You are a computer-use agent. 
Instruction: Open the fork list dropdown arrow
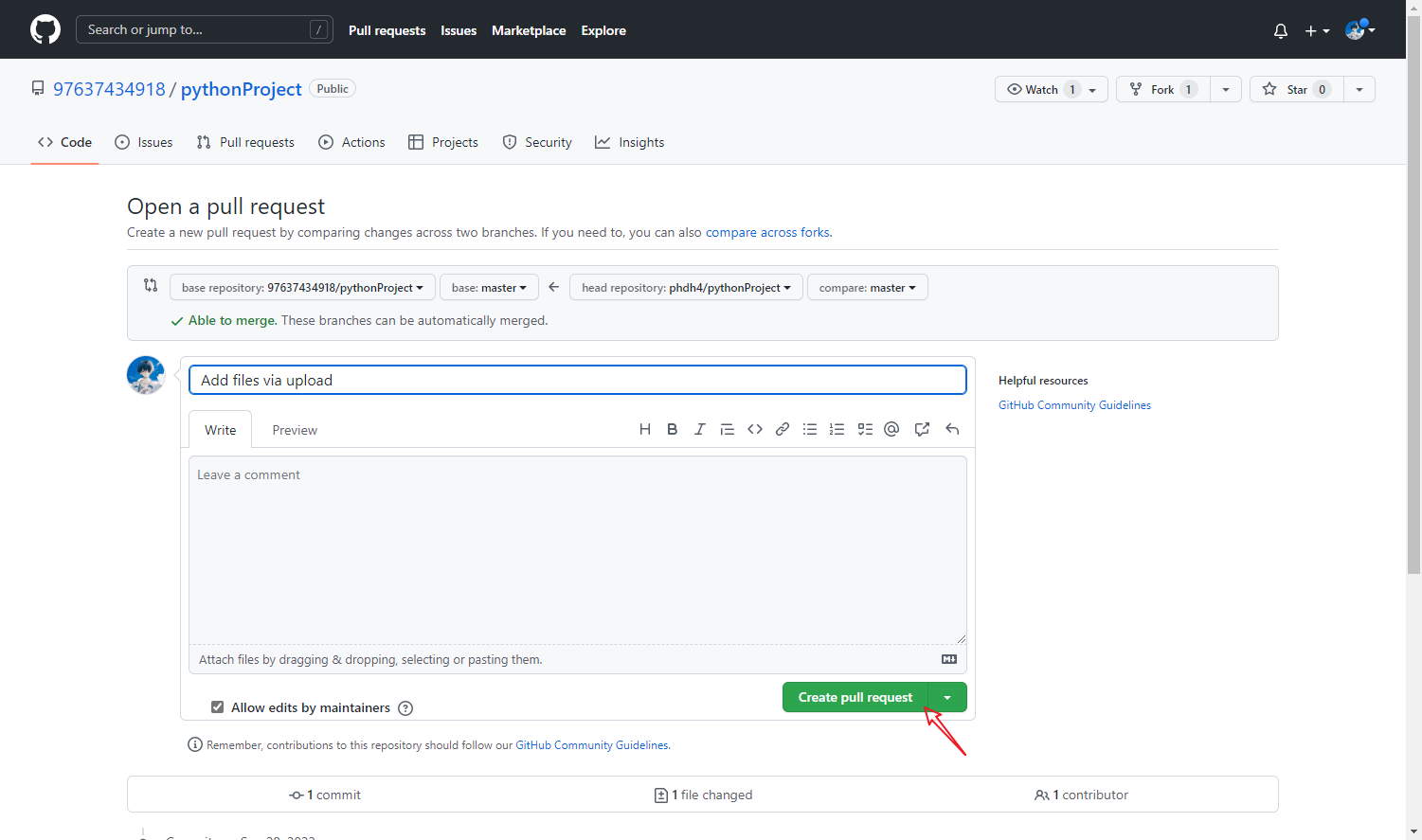tap(1226, 89)
